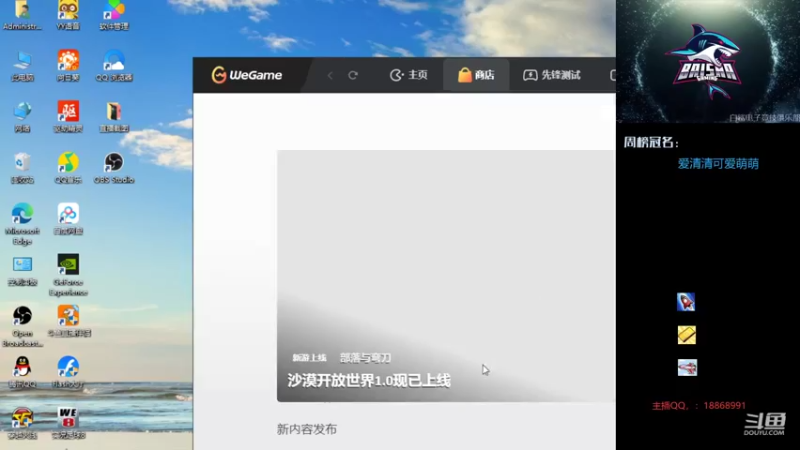This screenshot has height=450, width=800.
Task: Click the 新游上线 tag on the banner
Action: (x=309, y=358)
